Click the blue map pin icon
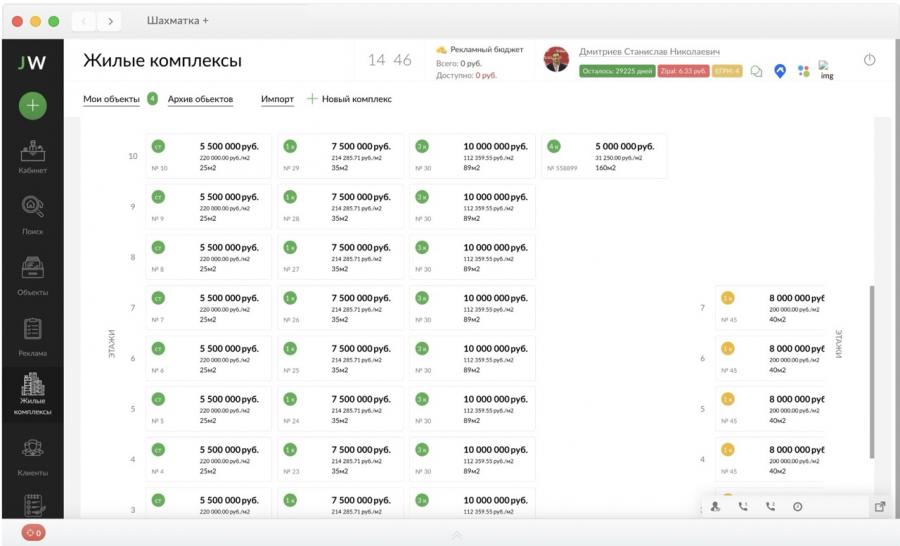This screenshot has width=900, height=546. tap(779, 71)
